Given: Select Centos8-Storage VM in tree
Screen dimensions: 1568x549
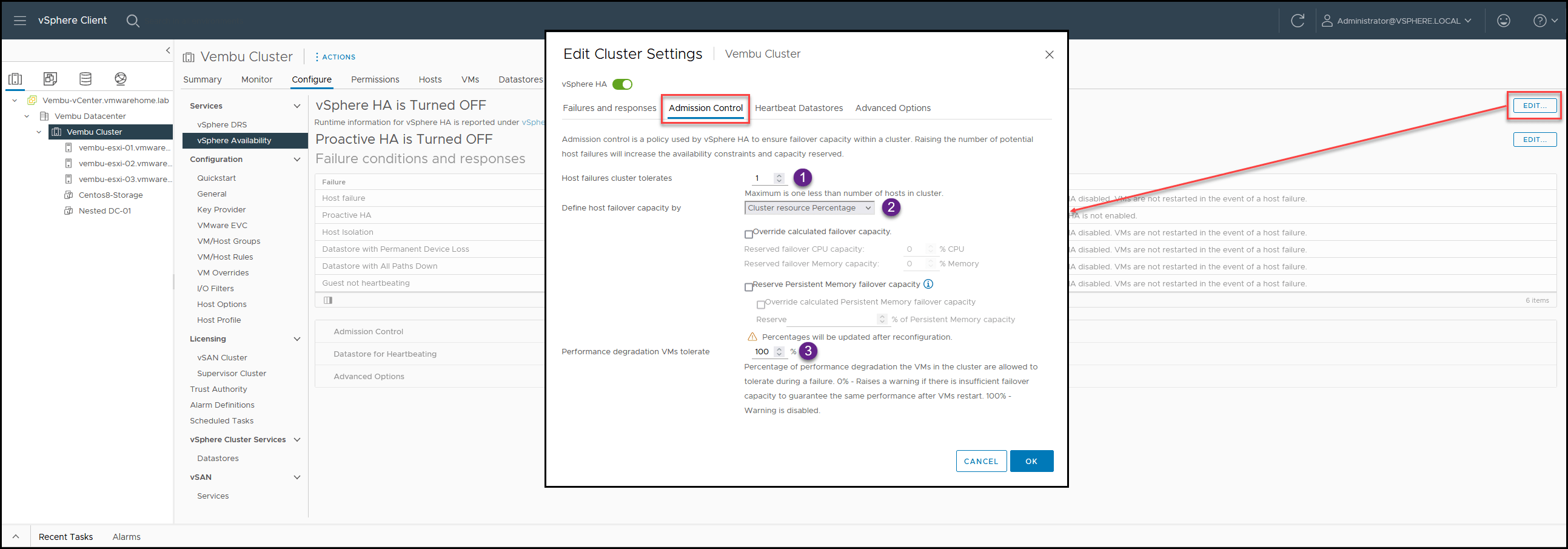Looking at the screenshot, I should [110, 195].
